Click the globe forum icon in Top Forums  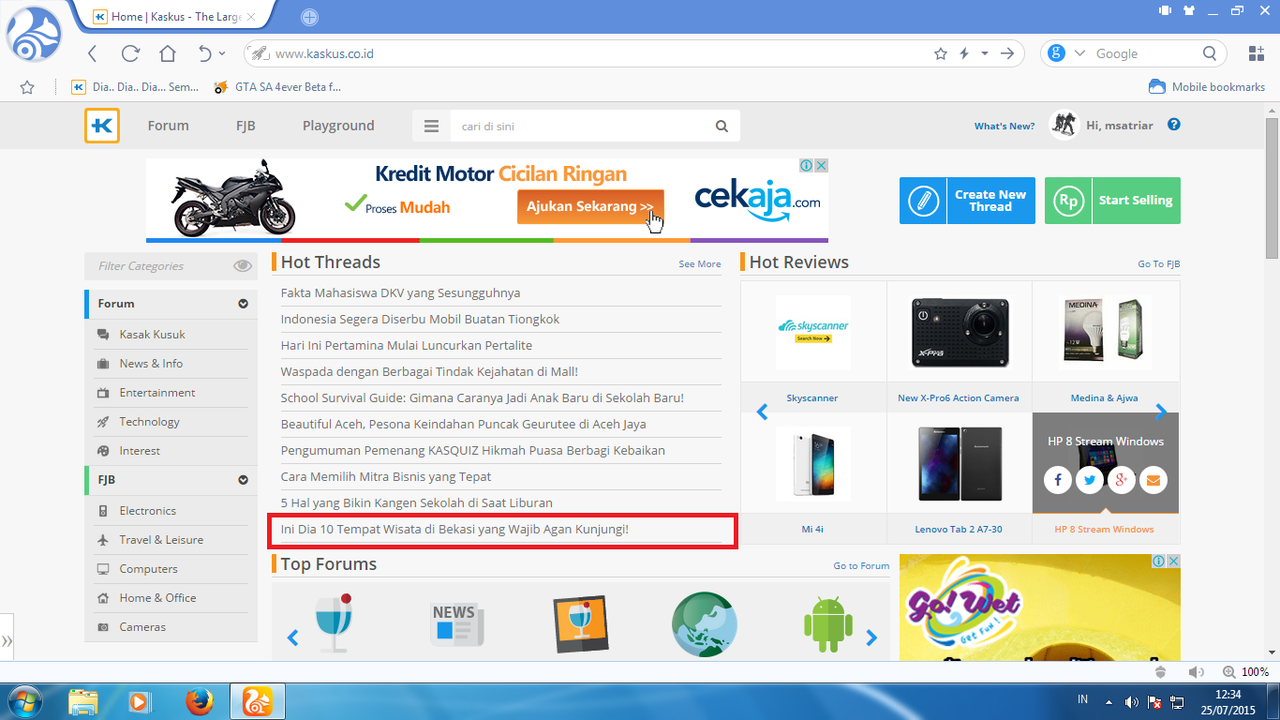click(x=704, y=625)
